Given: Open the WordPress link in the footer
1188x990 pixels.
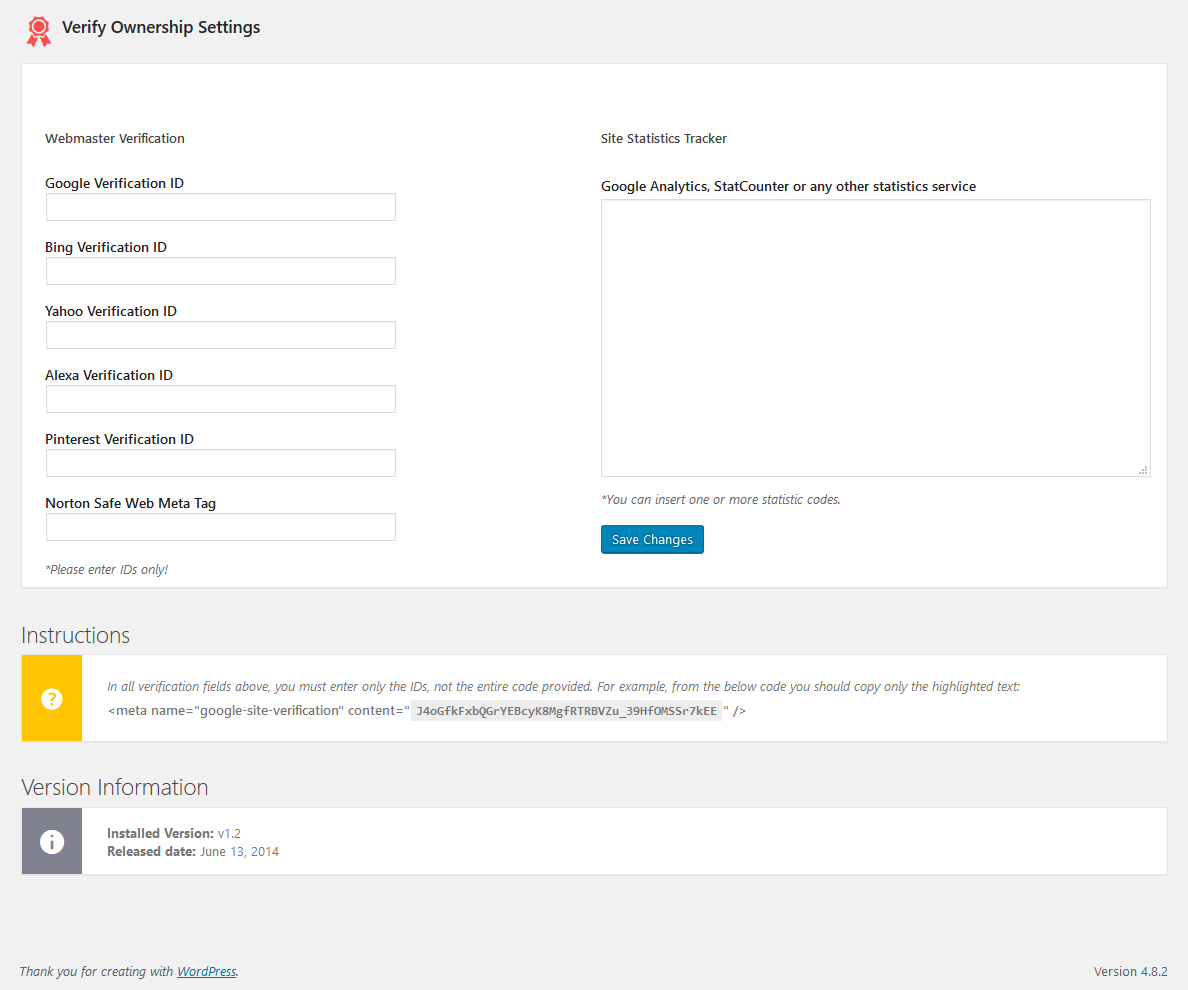Looking at the screenshot, I should pyautogui.click(x=206, y=971).
